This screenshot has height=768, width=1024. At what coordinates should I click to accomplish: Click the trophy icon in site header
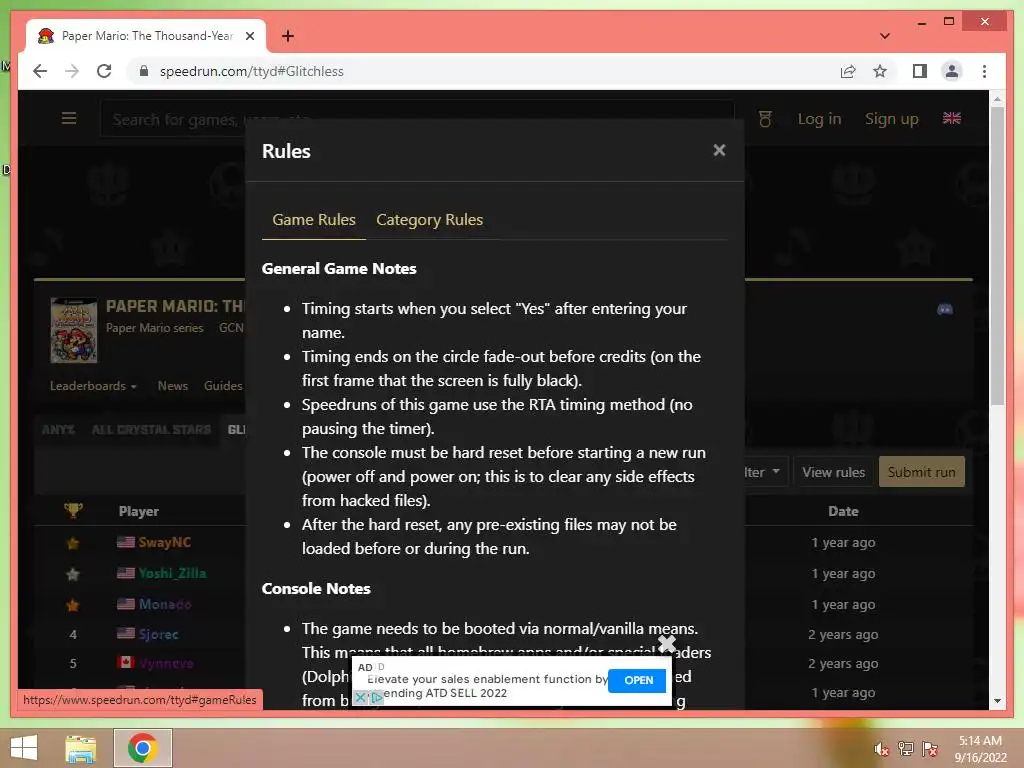coord(765,119)
